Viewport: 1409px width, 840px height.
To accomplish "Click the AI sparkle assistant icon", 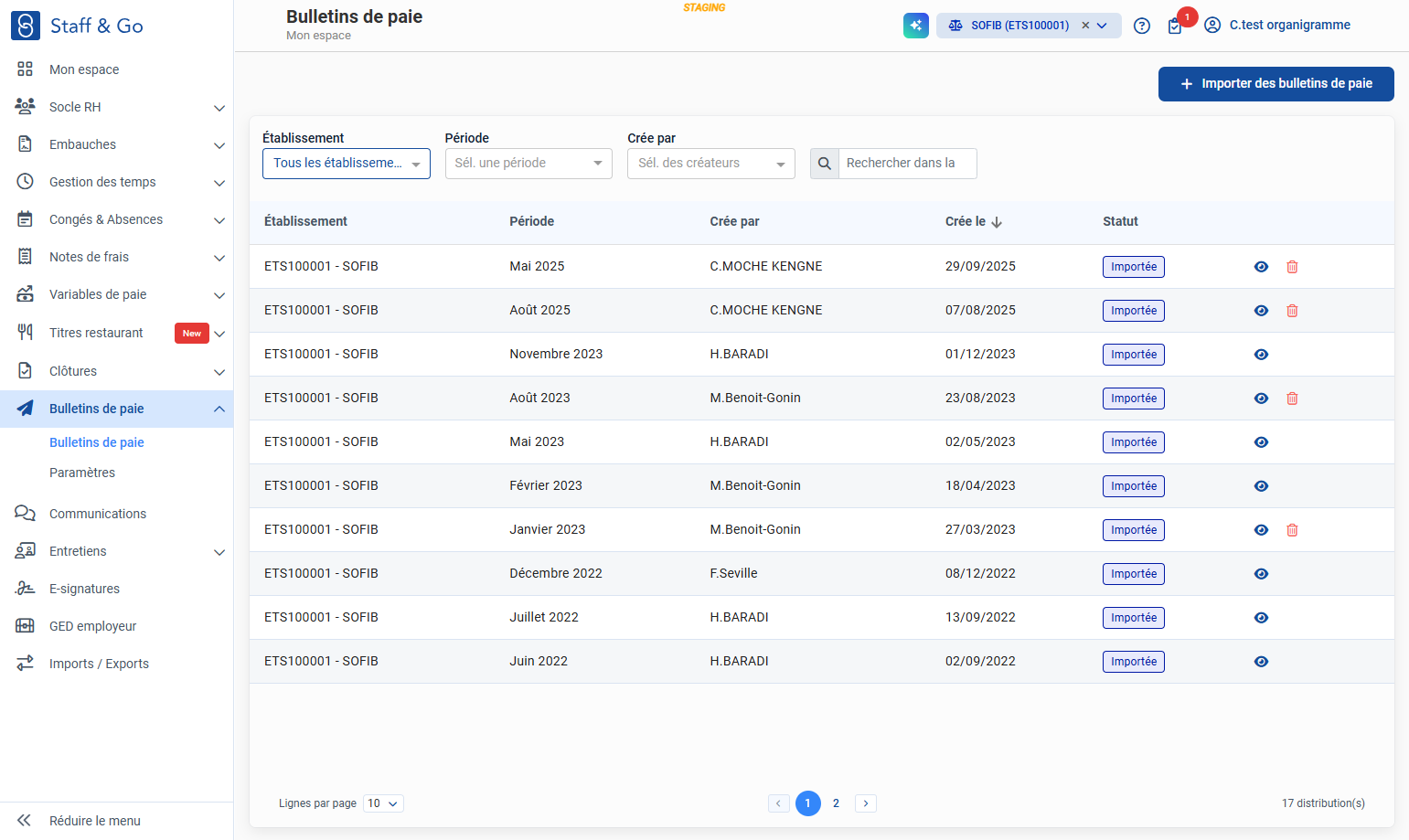I will point(915,26).
